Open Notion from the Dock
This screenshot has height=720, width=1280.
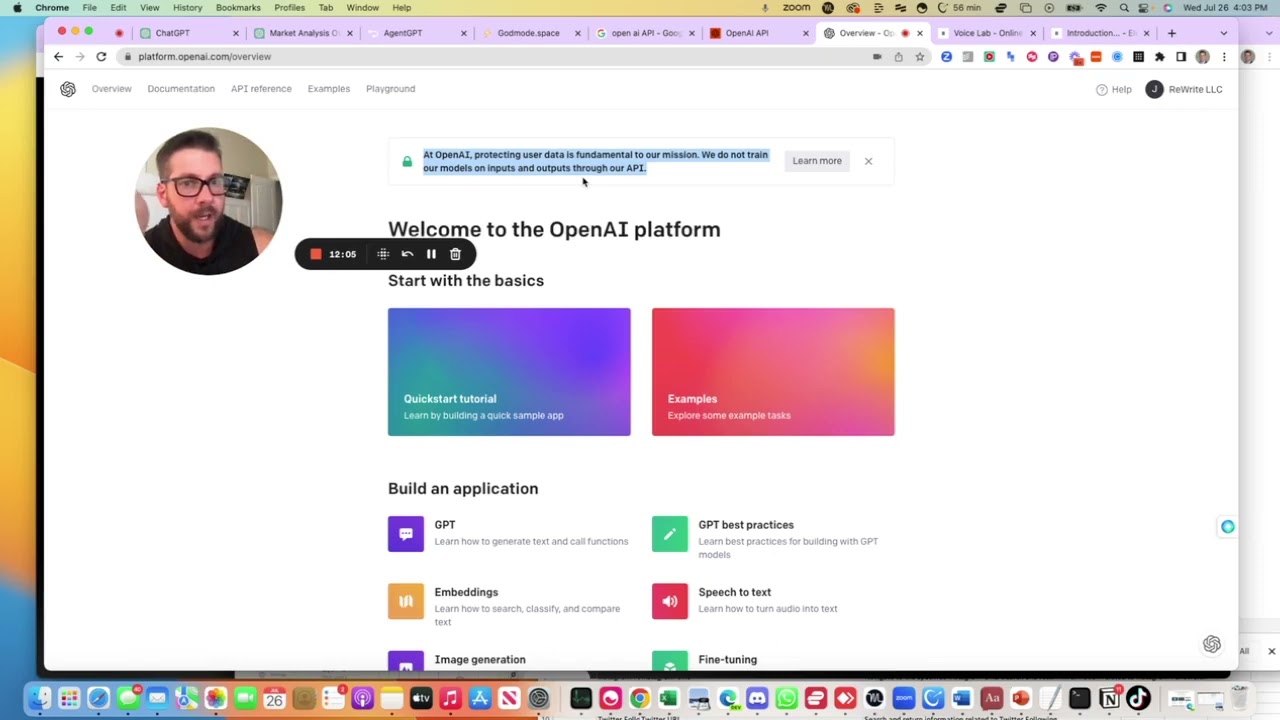(x=1109, y=698)
